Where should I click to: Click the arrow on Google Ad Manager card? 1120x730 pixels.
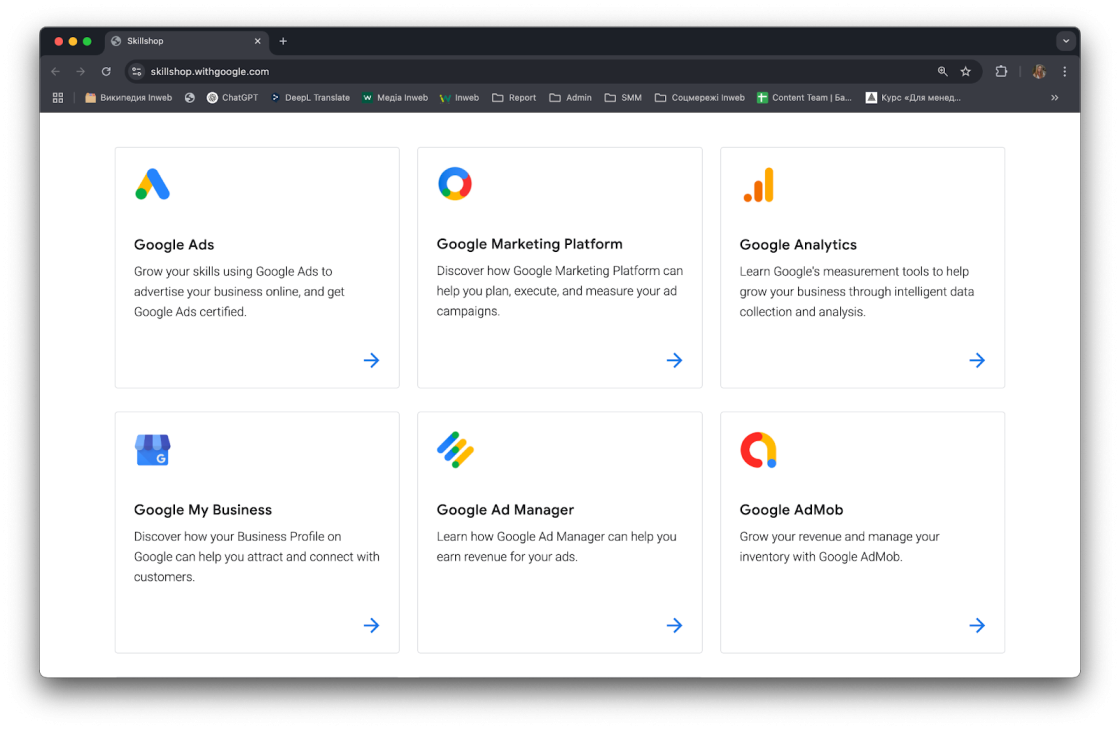point(674,626)
